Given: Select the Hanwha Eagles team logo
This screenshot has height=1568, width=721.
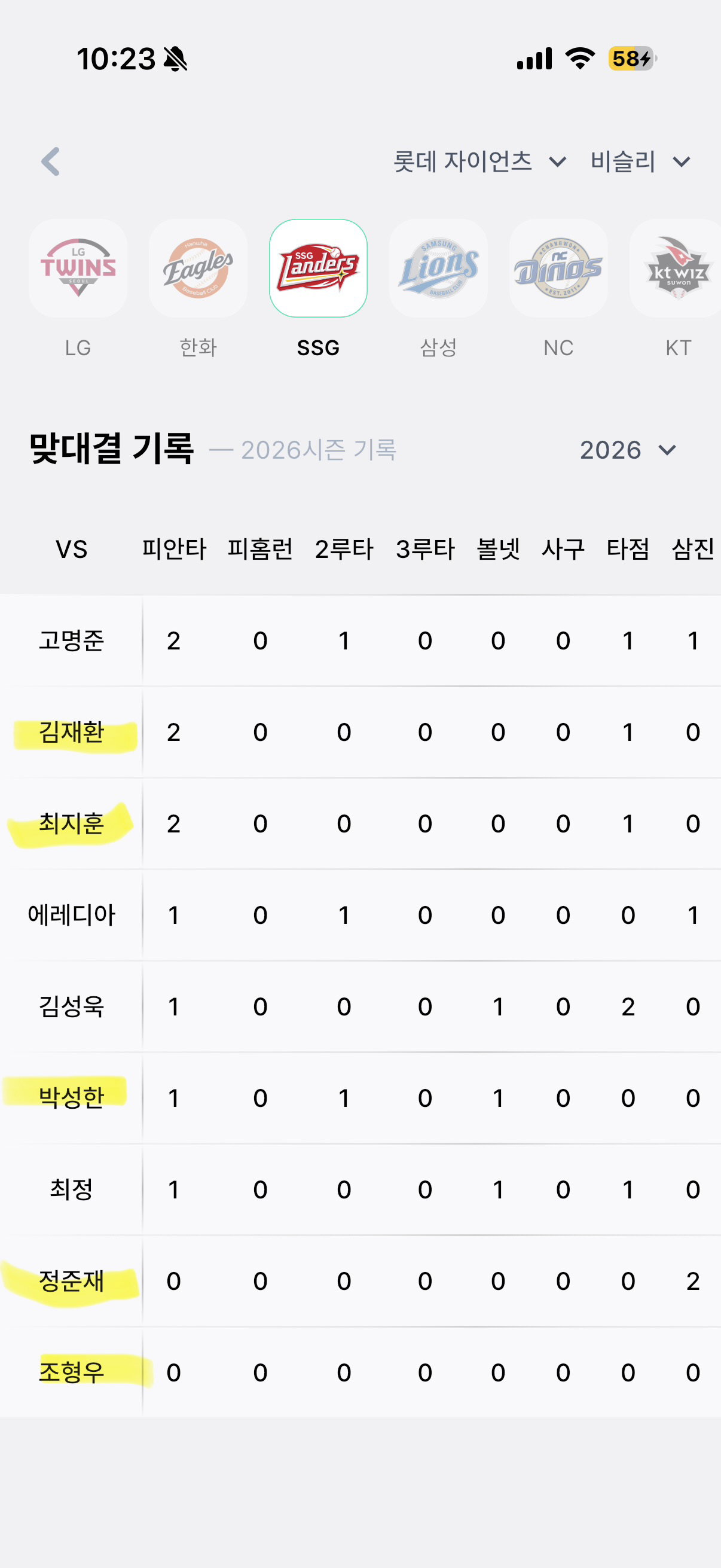Looking at the screenshot, I should click(198, 269).
